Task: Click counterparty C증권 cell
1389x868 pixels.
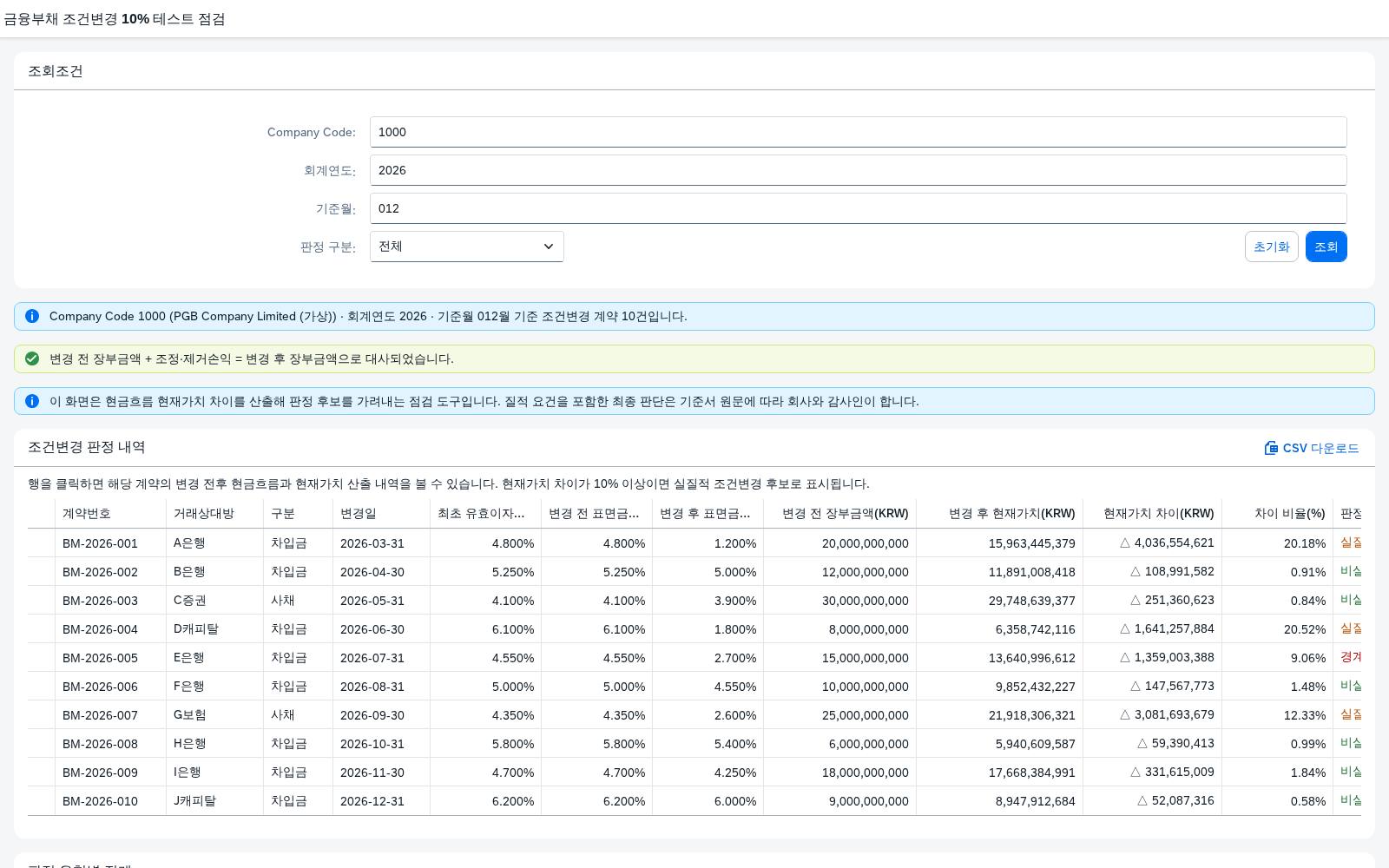Action: 214,601
